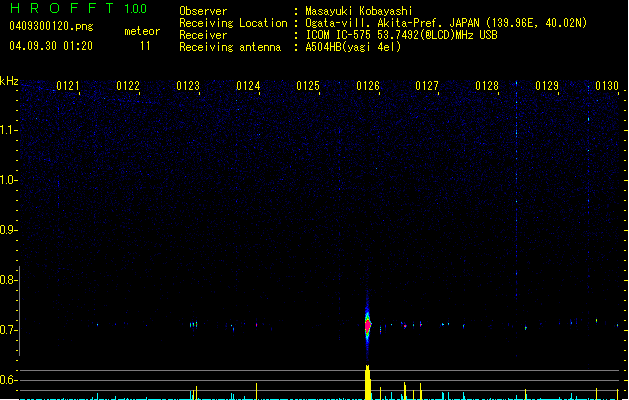Screen dimensions: 629x400
Task: Click the observer name Masayuki Kobayashi
Action: pos(359,11)
